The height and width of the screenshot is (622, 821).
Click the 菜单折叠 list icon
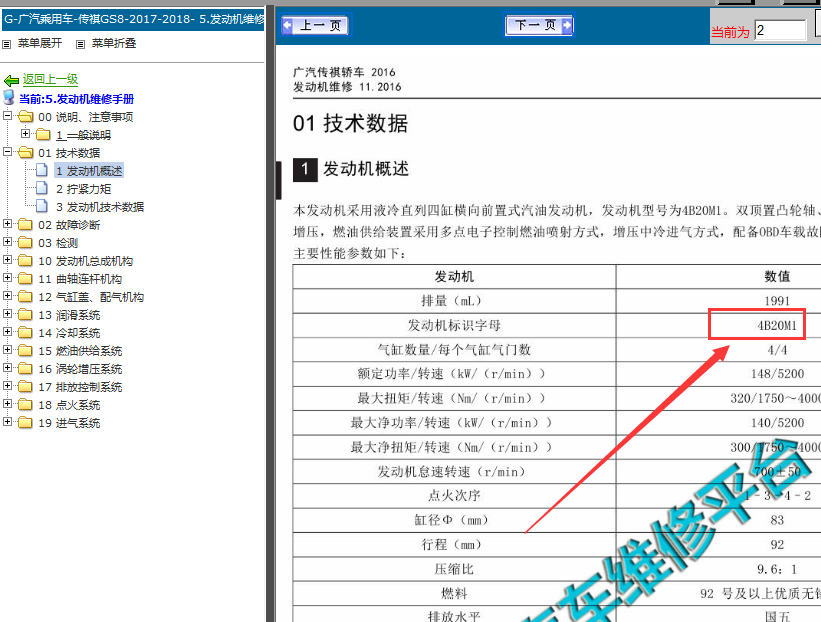tap(80, 45)
